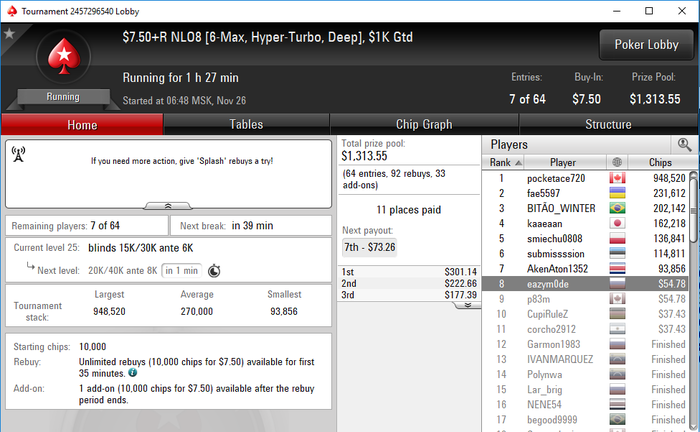Screen dimensions: 700x432
Task: Click the PokerStars red spade logo
Action: pos(64,56)
